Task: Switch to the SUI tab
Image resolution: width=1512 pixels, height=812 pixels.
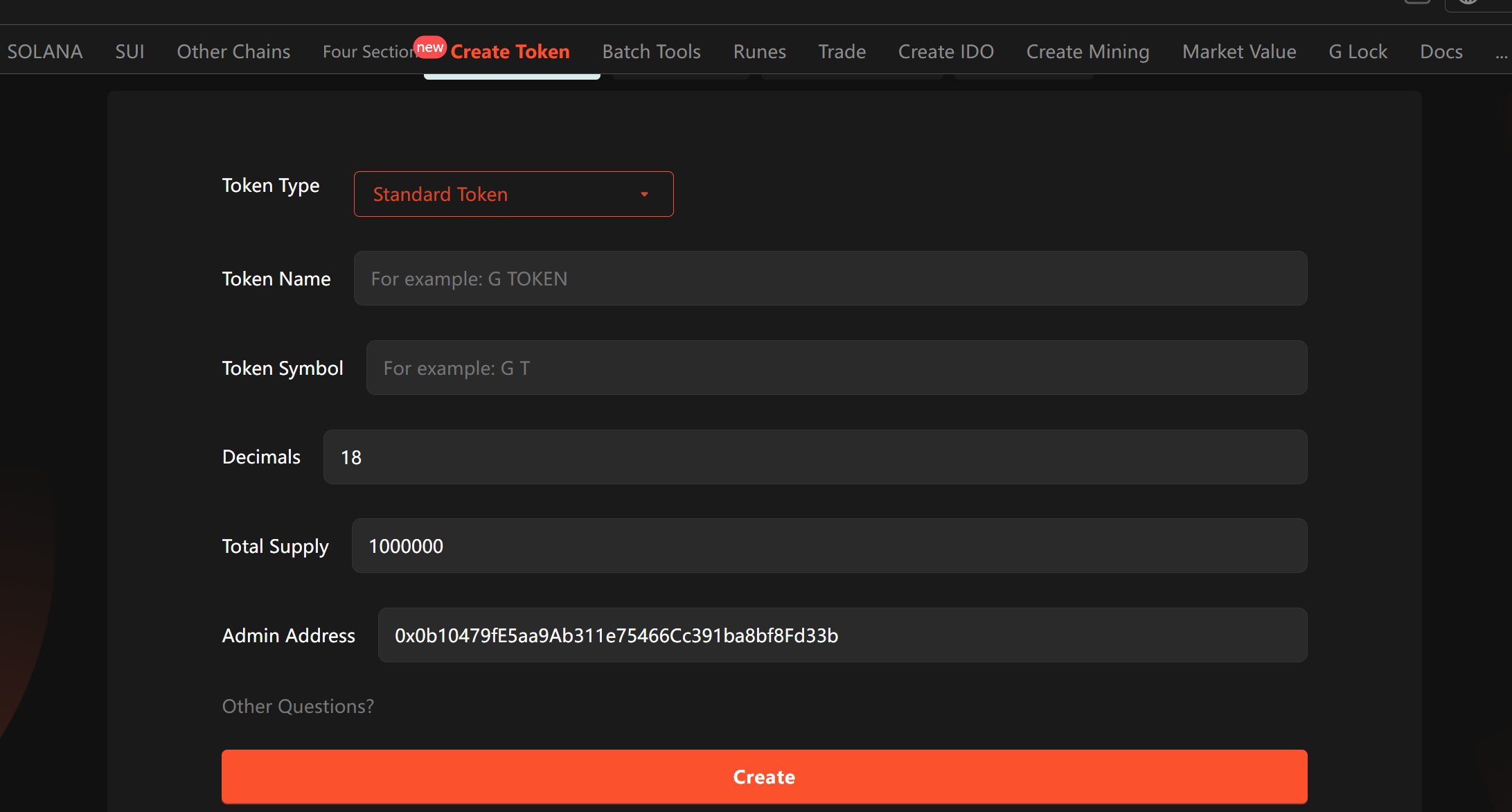Action: coord(130,51)
